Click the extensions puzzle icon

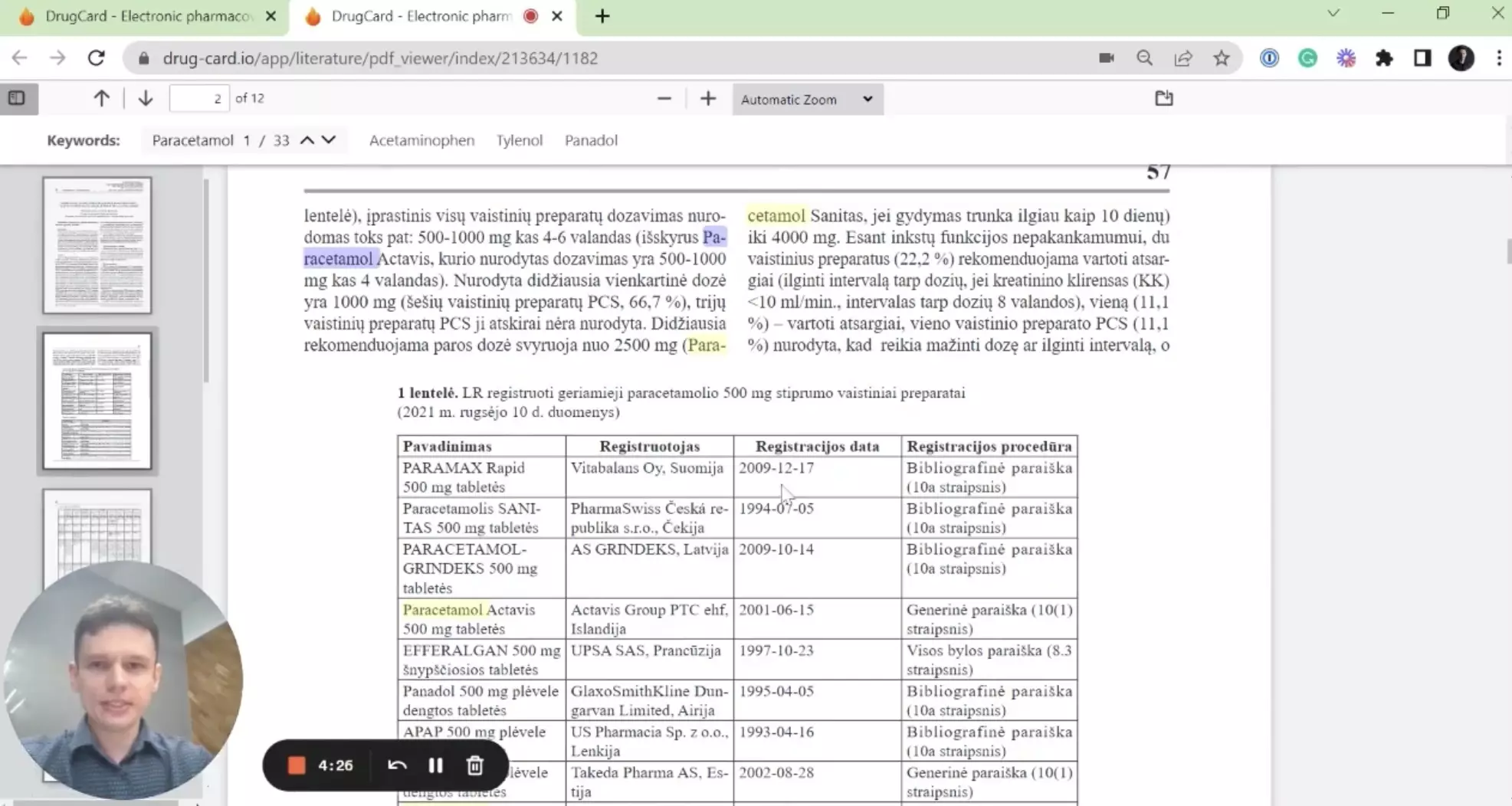1385,58
